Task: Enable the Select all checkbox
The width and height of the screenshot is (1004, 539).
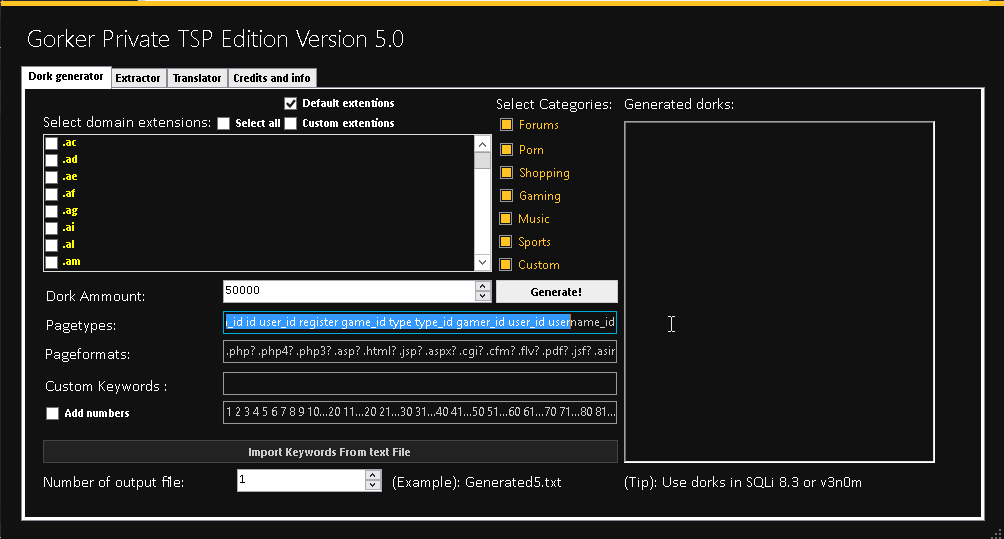Action: click(223, 124)
